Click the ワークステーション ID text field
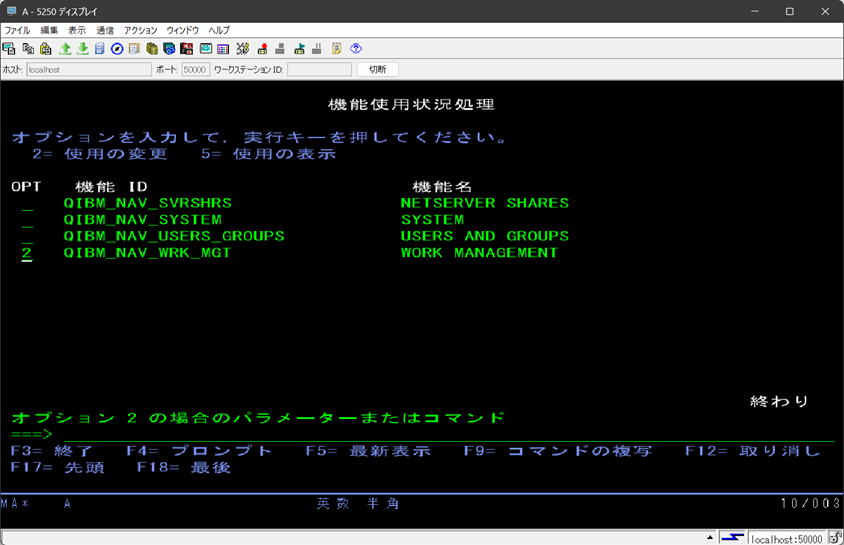Screen dimensions: 844x545 [x=319, y=69]
